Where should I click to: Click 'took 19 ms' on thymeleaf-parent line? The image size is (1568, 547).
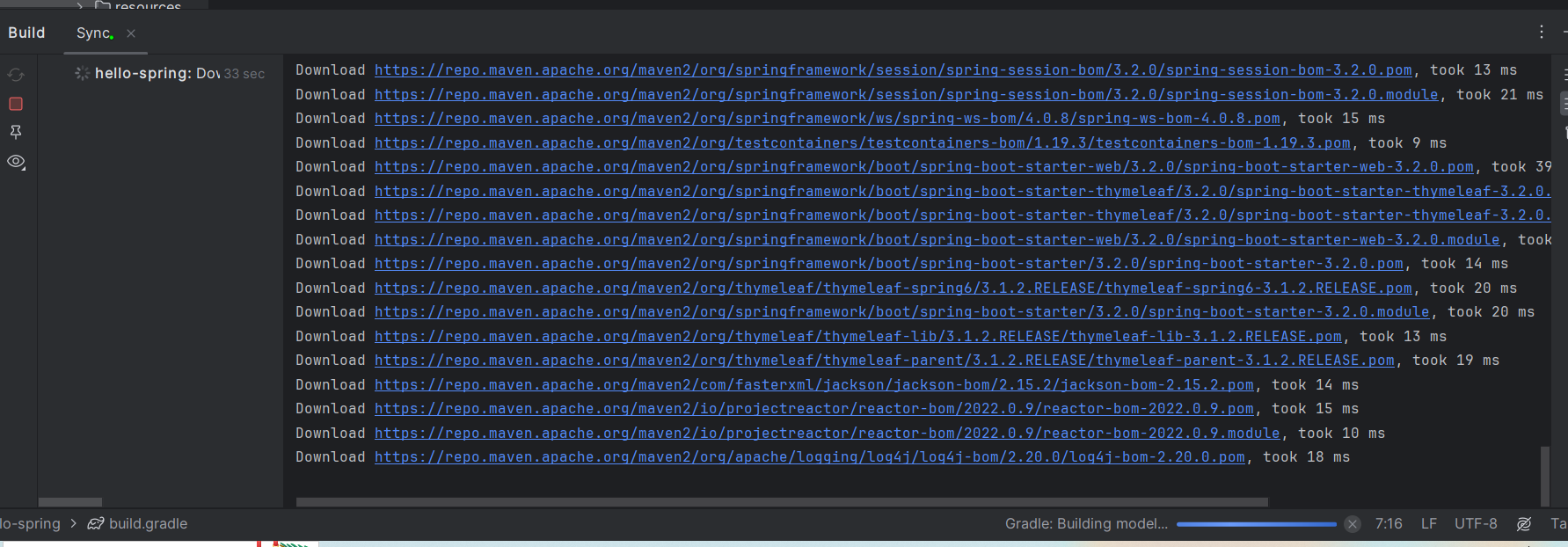pos(1455,361)
